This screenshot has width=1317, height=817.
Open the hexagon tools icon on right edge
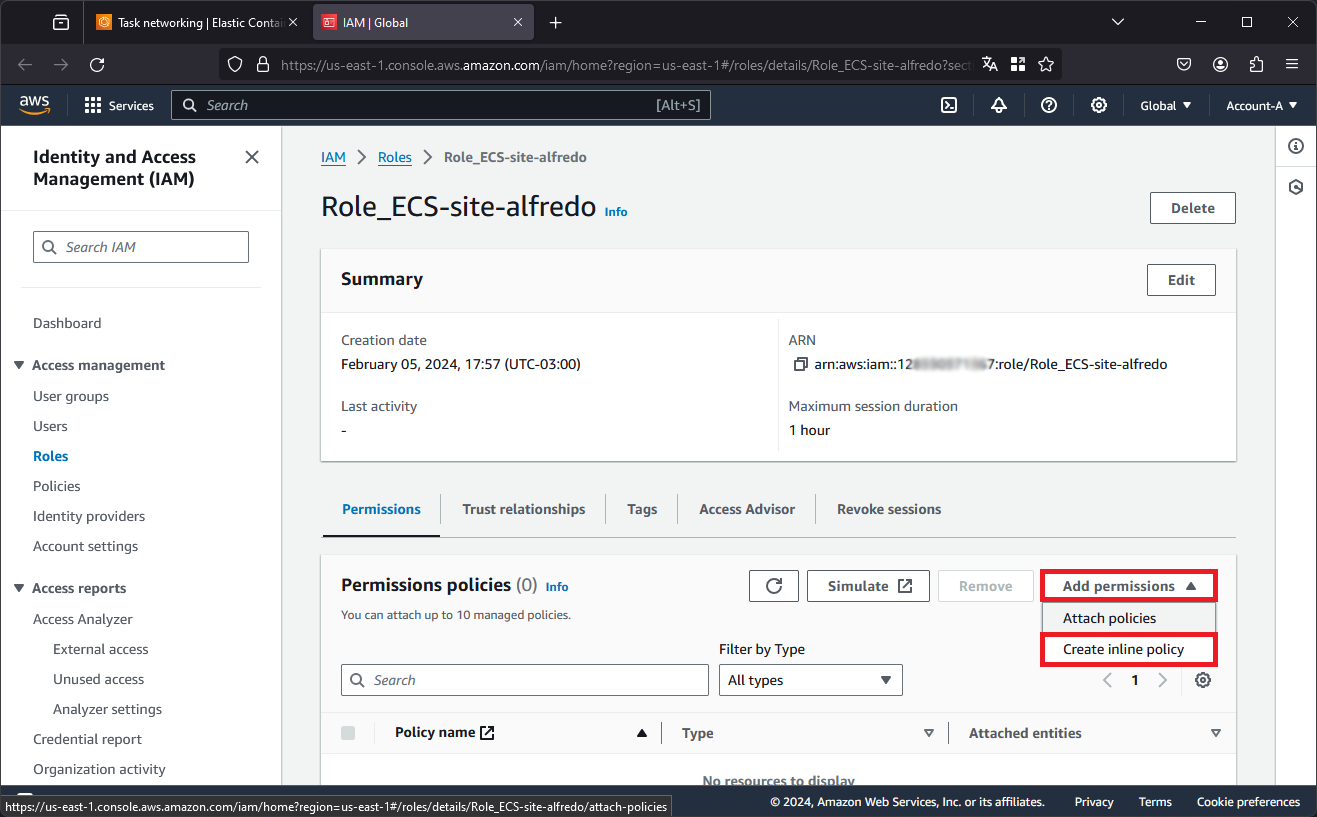[1296, 187]
